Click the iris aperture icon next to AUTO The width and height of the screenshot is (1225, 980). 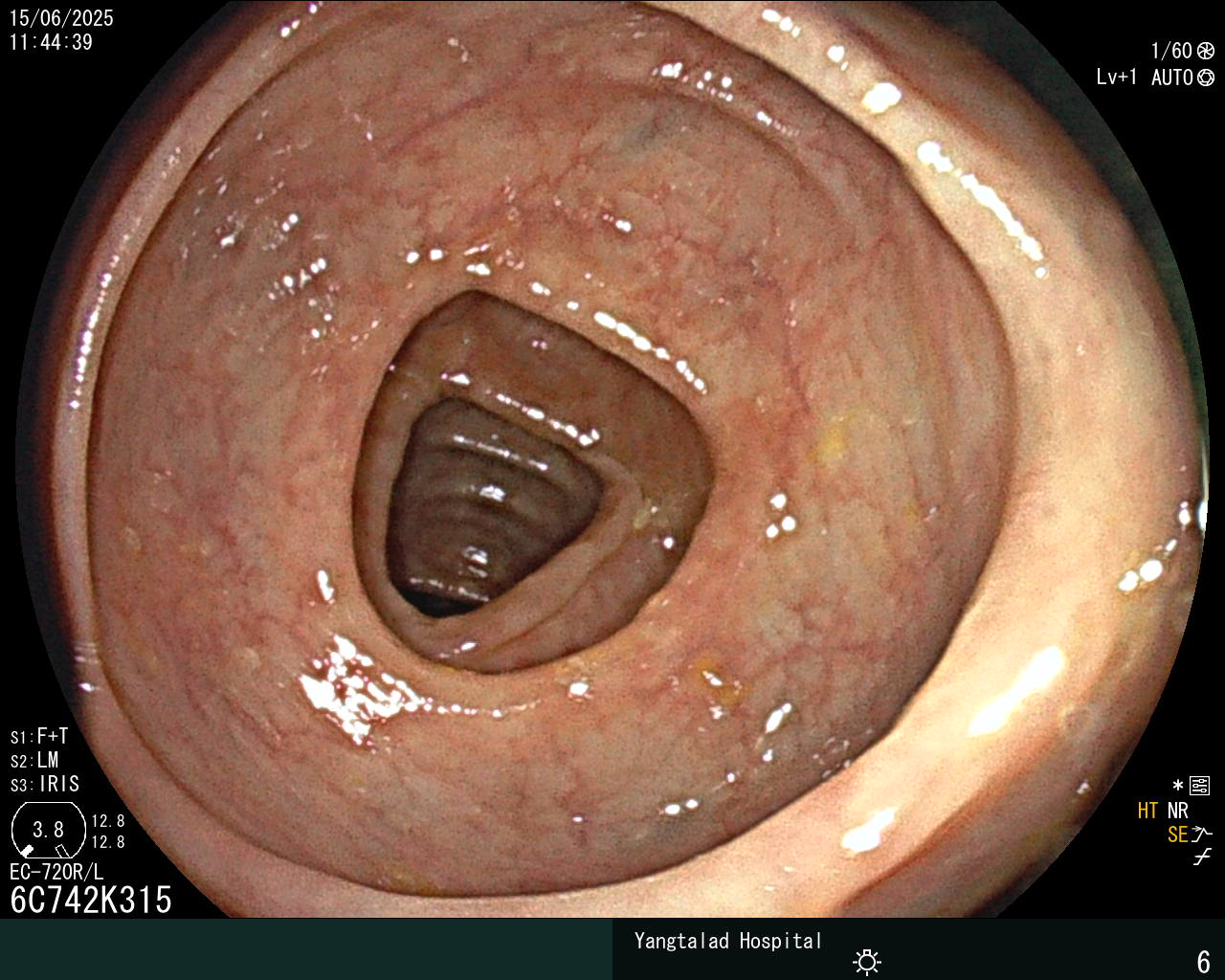(1206, 78)
